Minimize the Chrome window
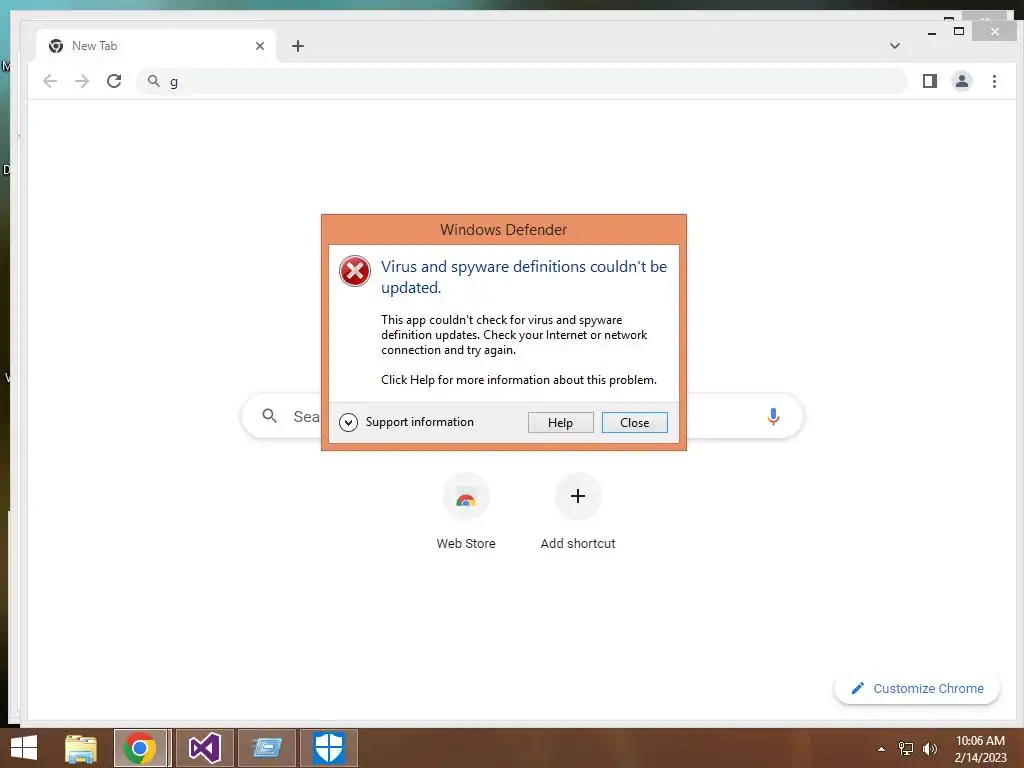 point(932,32)
